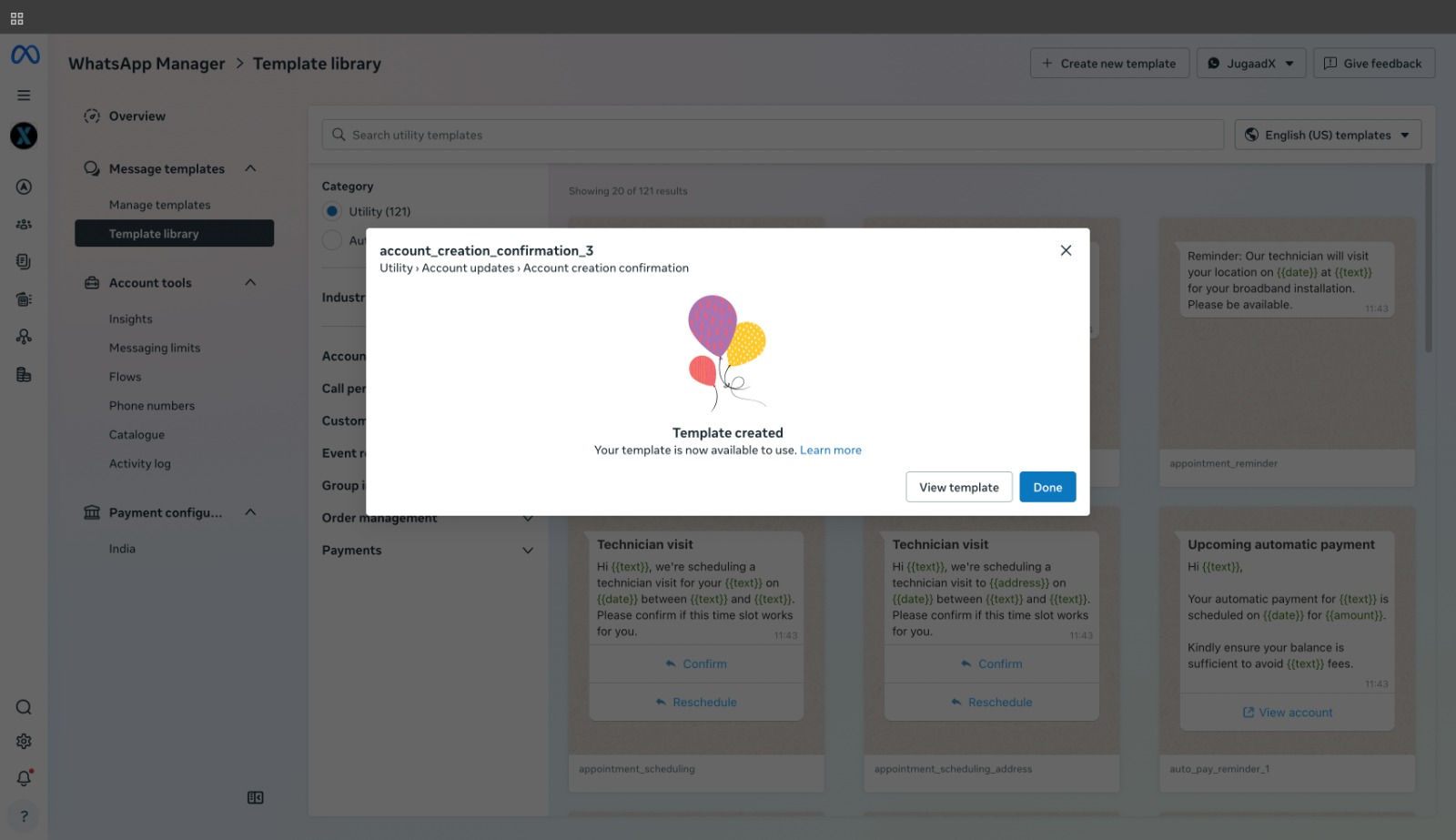Open the hamburger menu icon
The height and width of the screenshot is (840, 1456).
[x=25, y=96]
